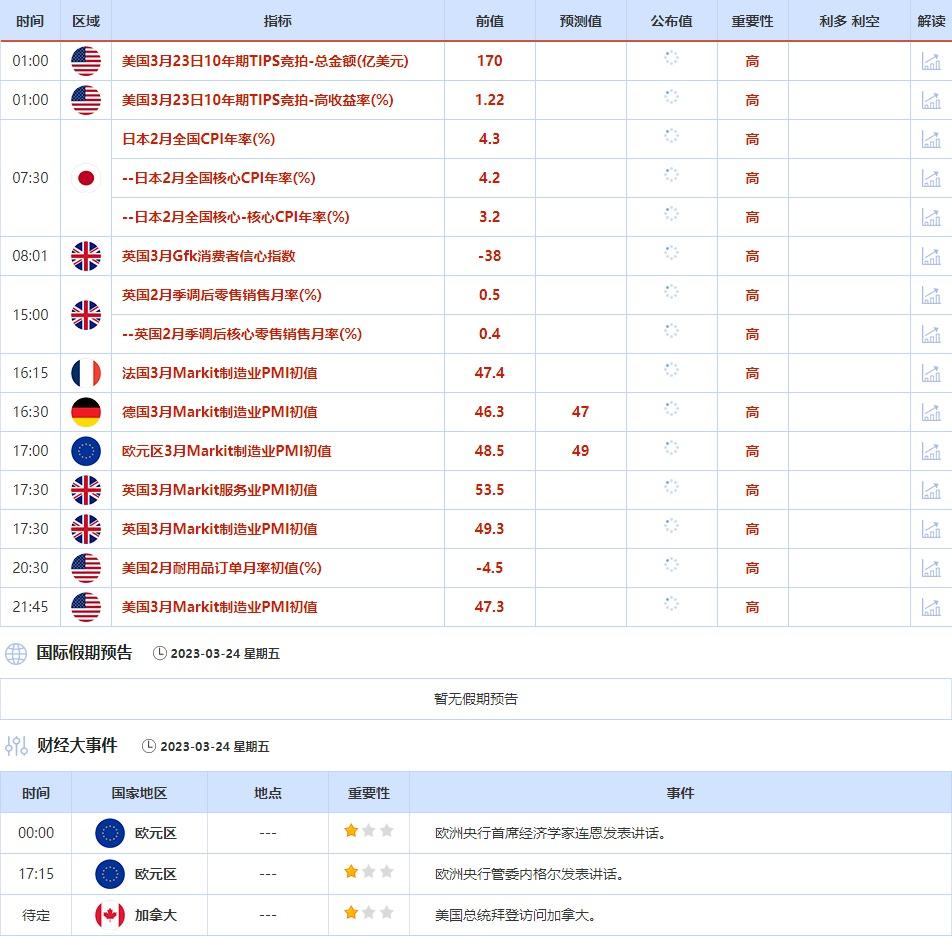
Task: Click importance stars for 内格尔发表讲话 event
Action: (368, 873)
